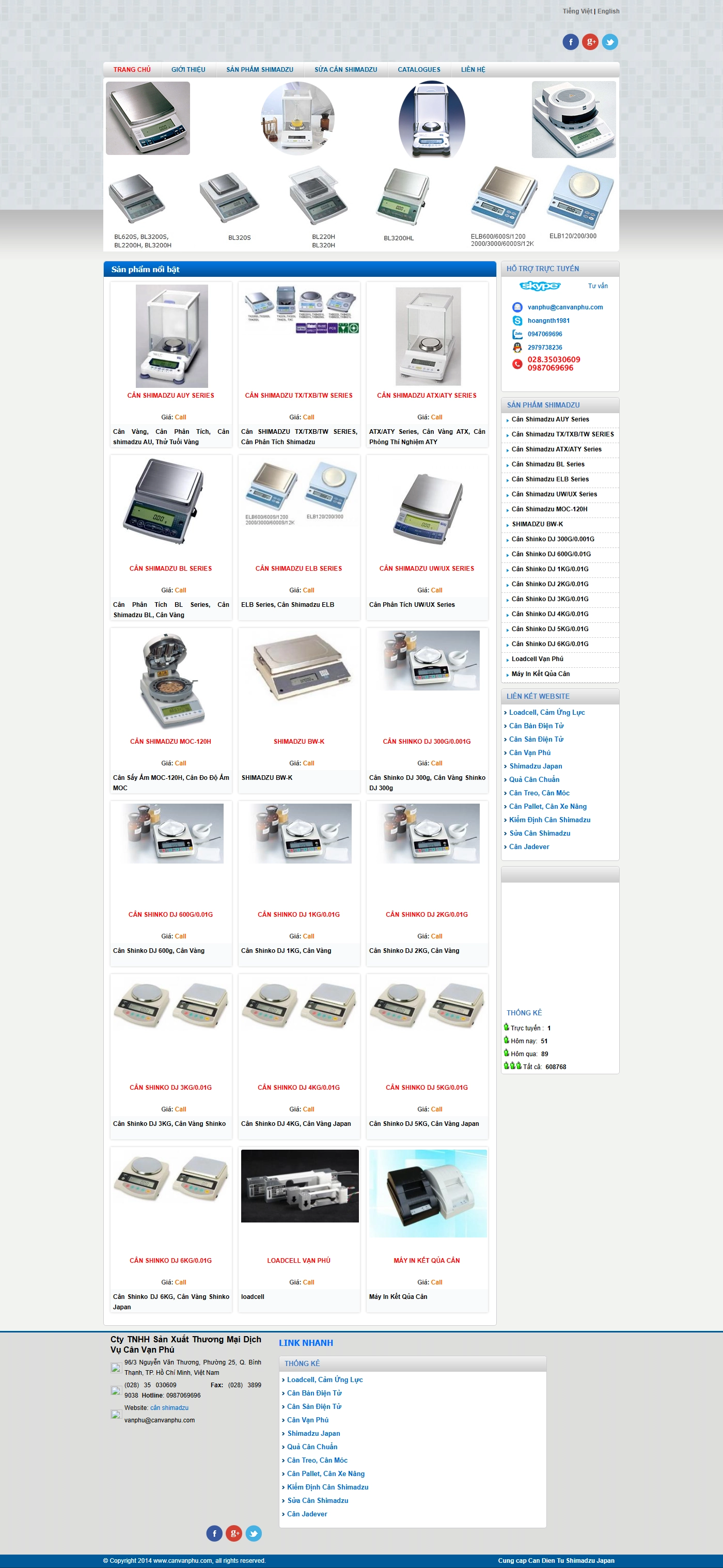Image resolution: width=723 pixels, height=1568 pixels.
Task: Open the sidebar link Loadcell Vạn Phú
Action: click(538, 659)
